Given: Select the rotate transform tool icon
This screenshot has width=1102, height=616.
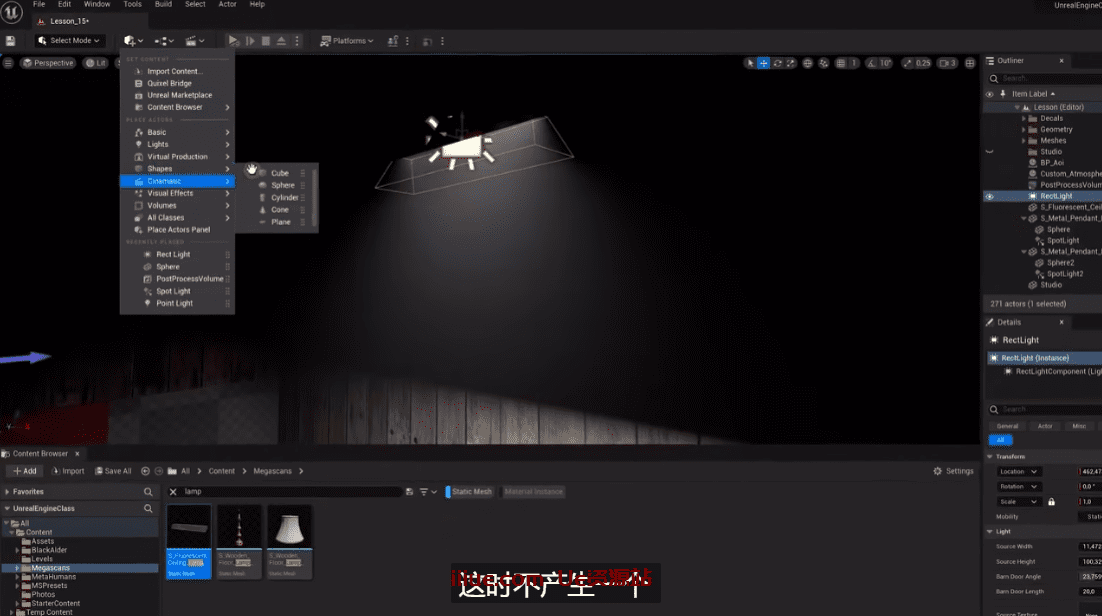Looking at the screenshot, I should click(777, 63).
